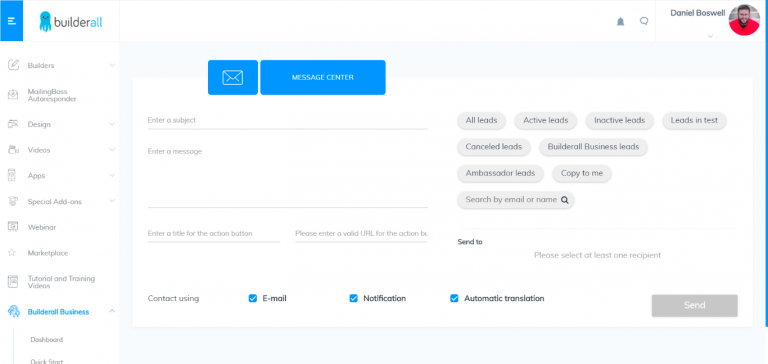Click the Apps phone icon
Viewport: 768px width, 364px height.
click(12, 175)
